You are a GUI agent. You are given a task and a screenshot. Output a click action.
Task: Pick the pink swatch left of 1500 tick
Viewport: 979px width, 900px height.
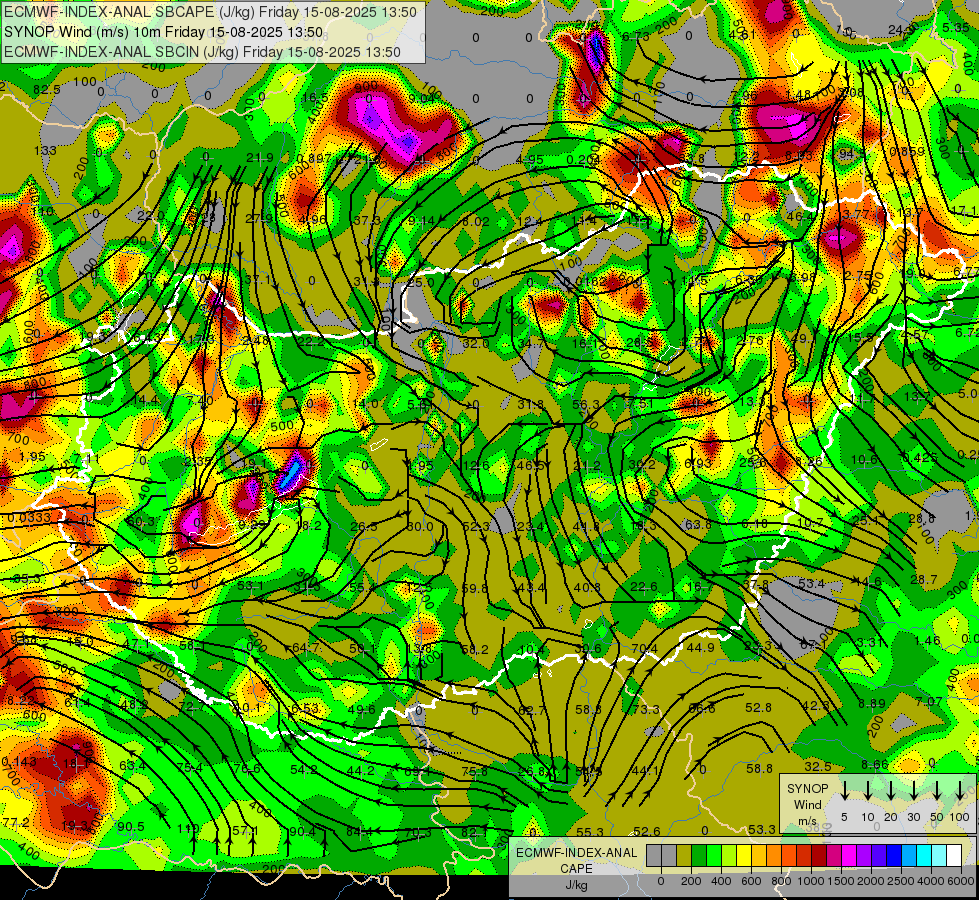coord(834,855)
